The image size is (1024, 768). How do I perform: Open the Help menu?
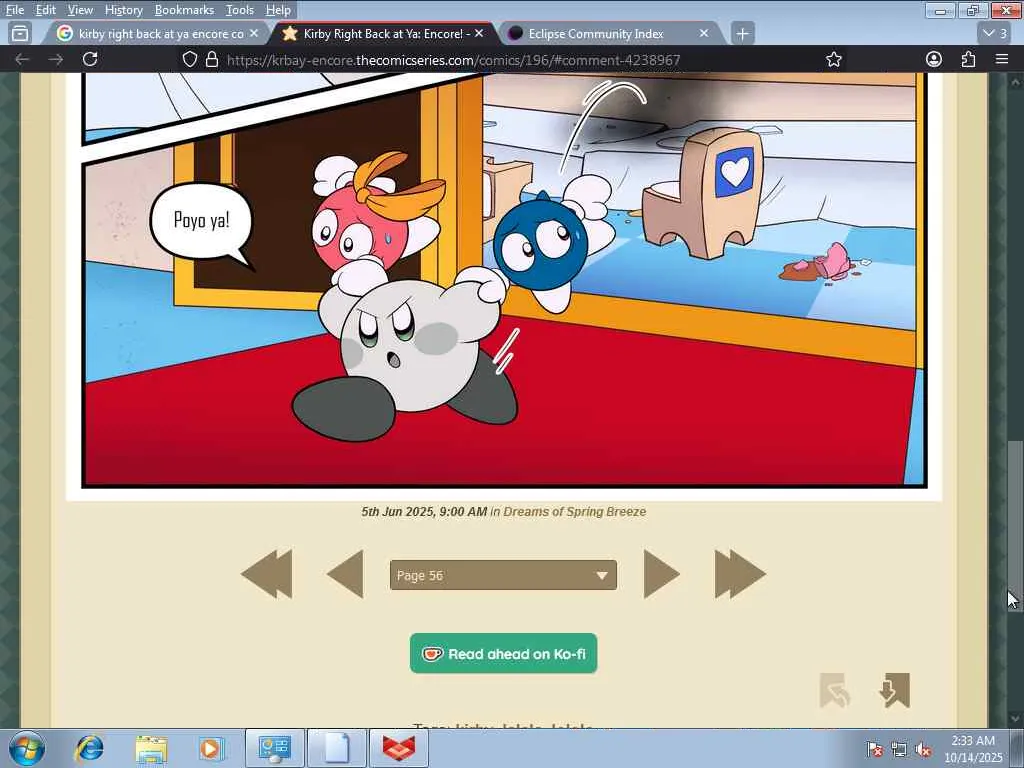pos(278,10)
